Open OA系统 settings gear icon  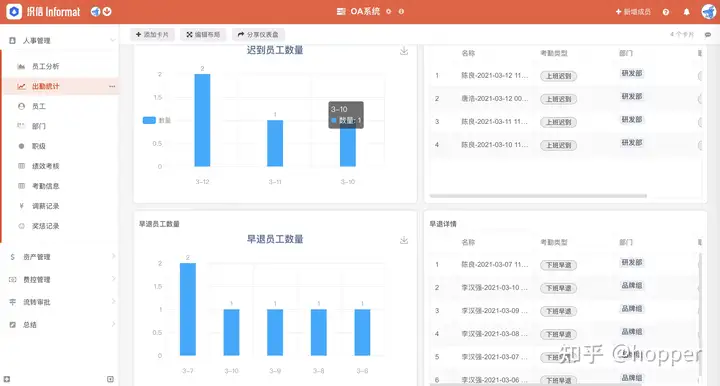(388, 11)
